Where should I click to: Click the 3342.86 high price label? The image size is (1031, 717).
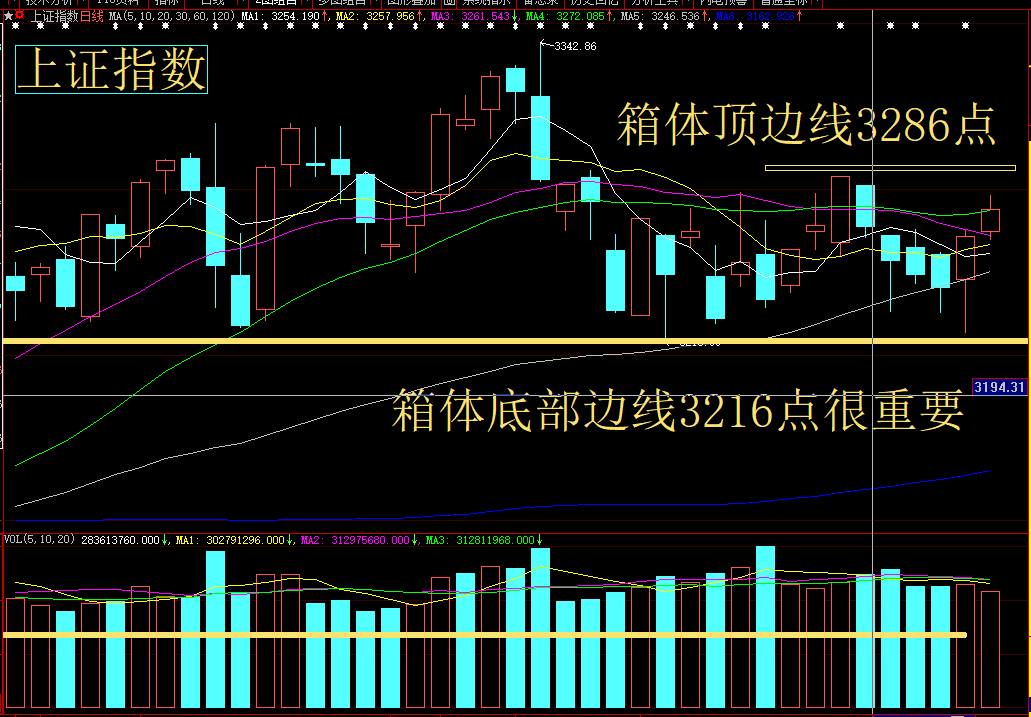pyautogui.click(x=575, y=46)
